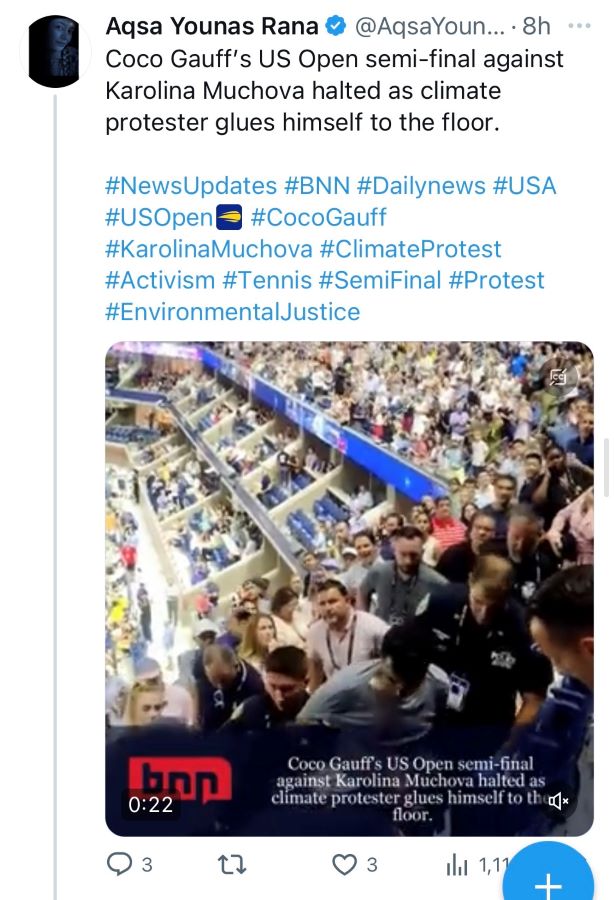Unmute the video with the speaker icon
The width and height of the screenshot is (614, 900).
(x=559, y=800)
